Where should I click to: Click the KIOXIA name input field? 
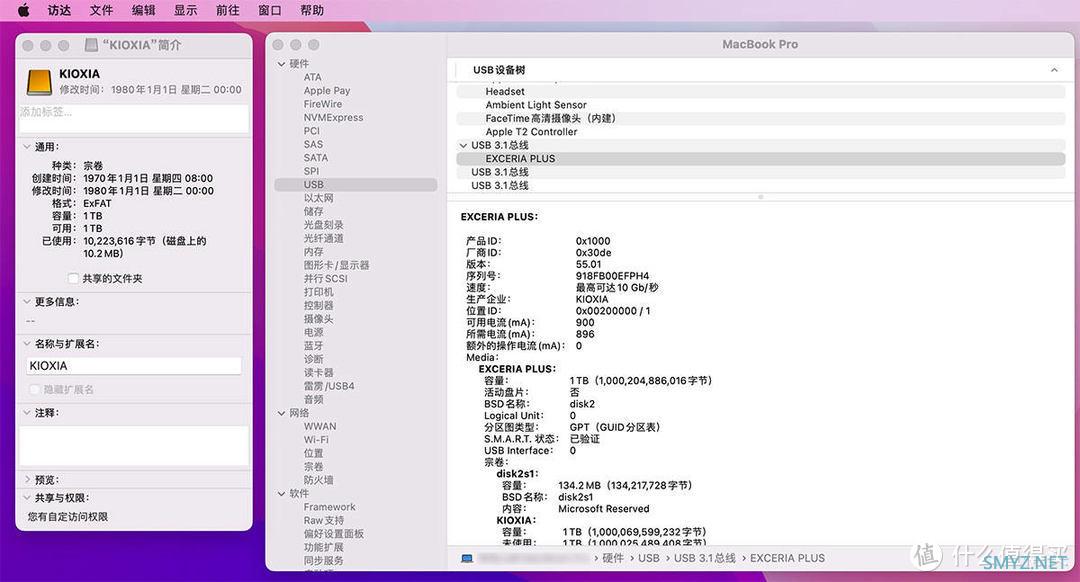[x=134, y=366]
